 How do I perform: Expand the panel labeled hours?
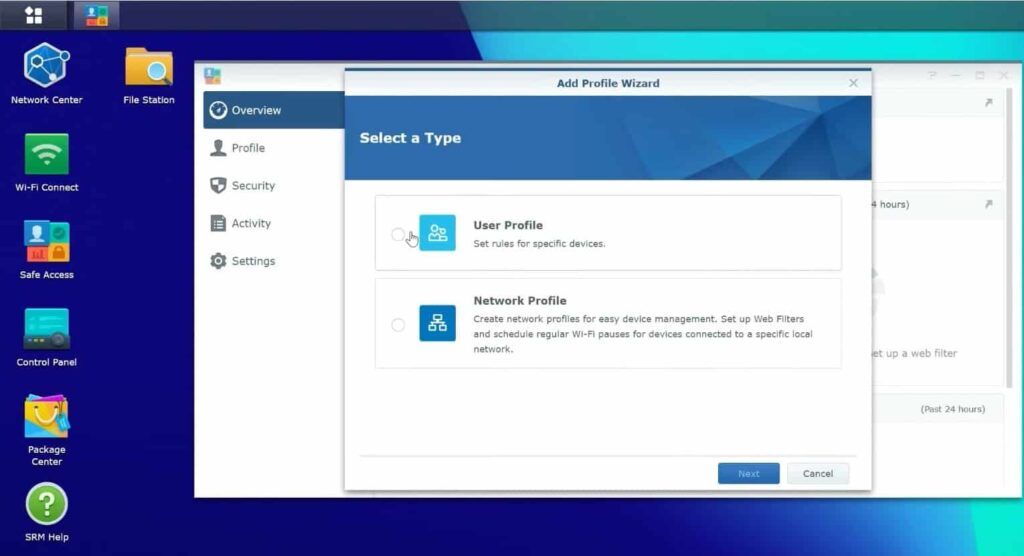[989, 204]
